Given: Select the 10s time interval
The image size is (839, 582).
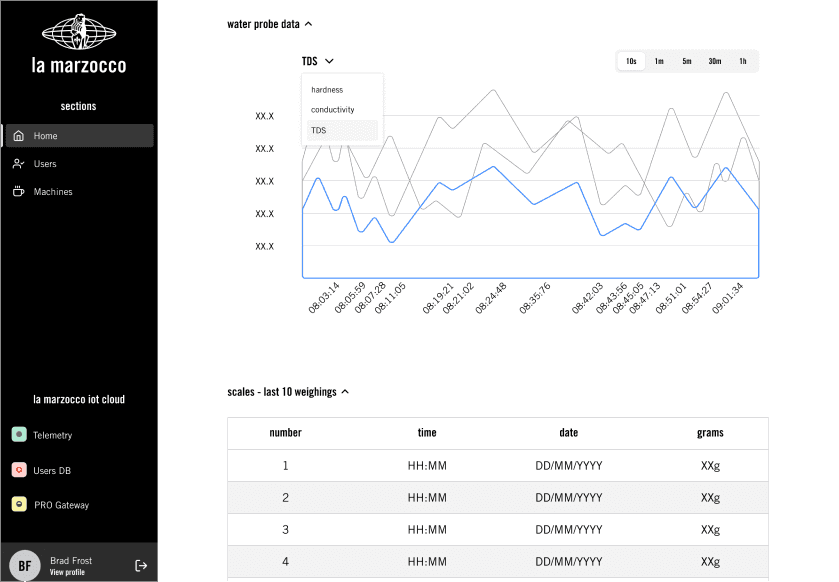Looking at the screenshot, I should click(x=631, y=61).
